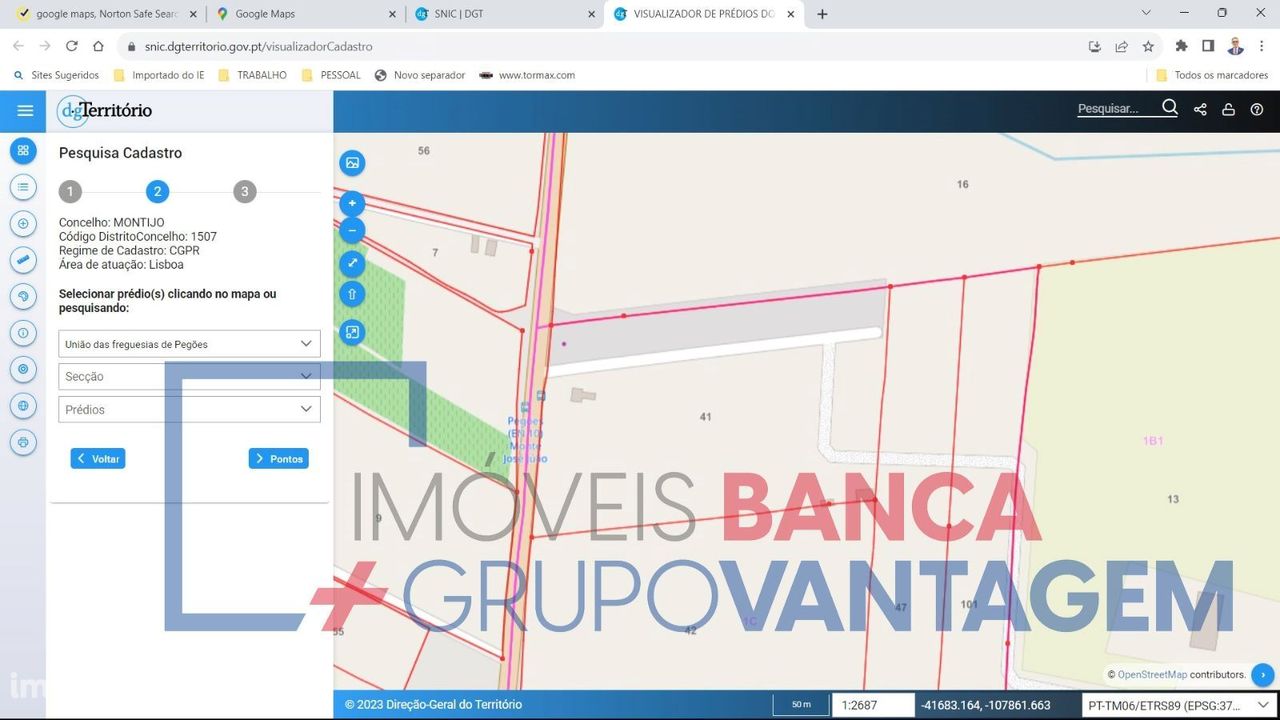Screen dimensions: 1280x720
Task: Open the palette drawing tool icon
Action: [23, 296]
